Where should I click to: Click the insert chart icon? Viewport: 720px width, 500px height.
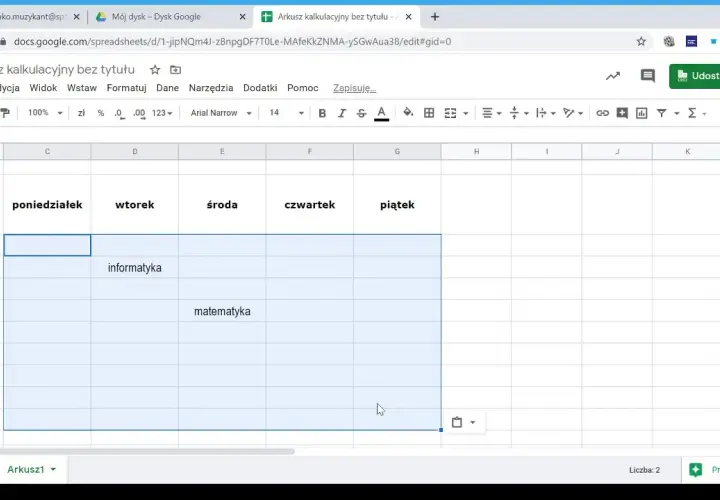pos(641,113)
